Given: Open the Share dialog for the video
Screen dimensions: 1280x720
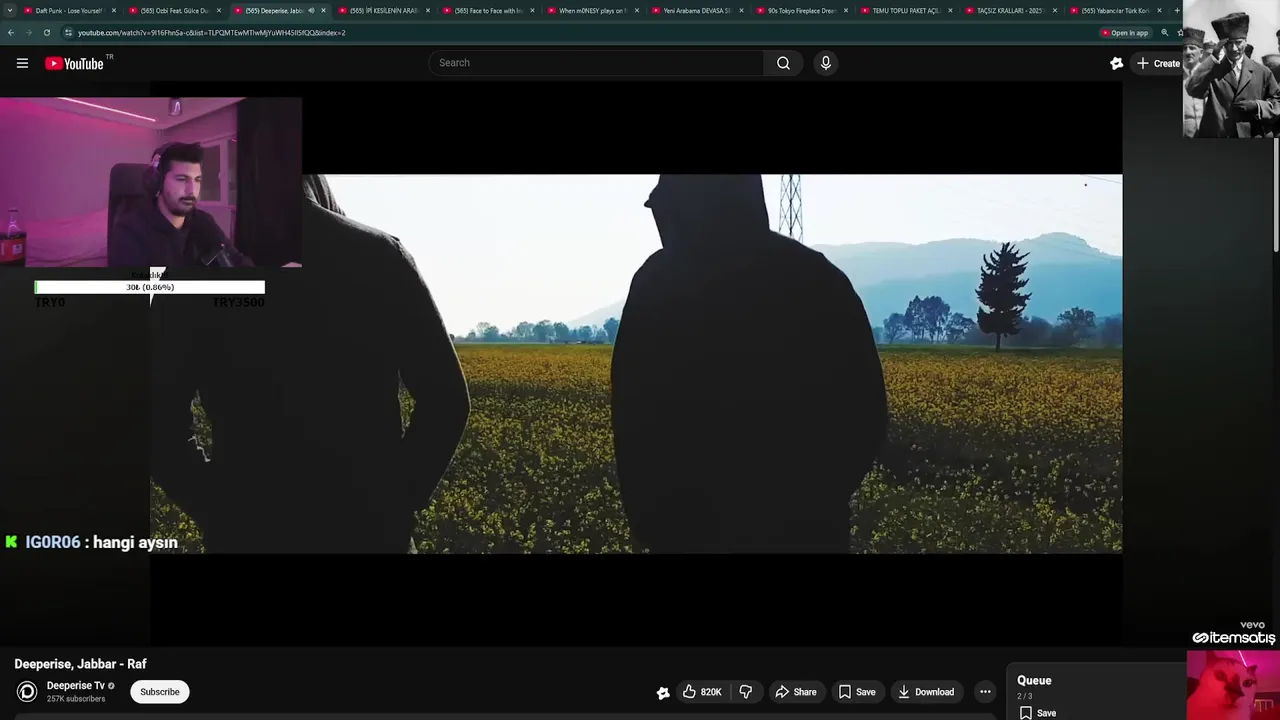Looking at the screenshot, I should click(x=796, y=692).
